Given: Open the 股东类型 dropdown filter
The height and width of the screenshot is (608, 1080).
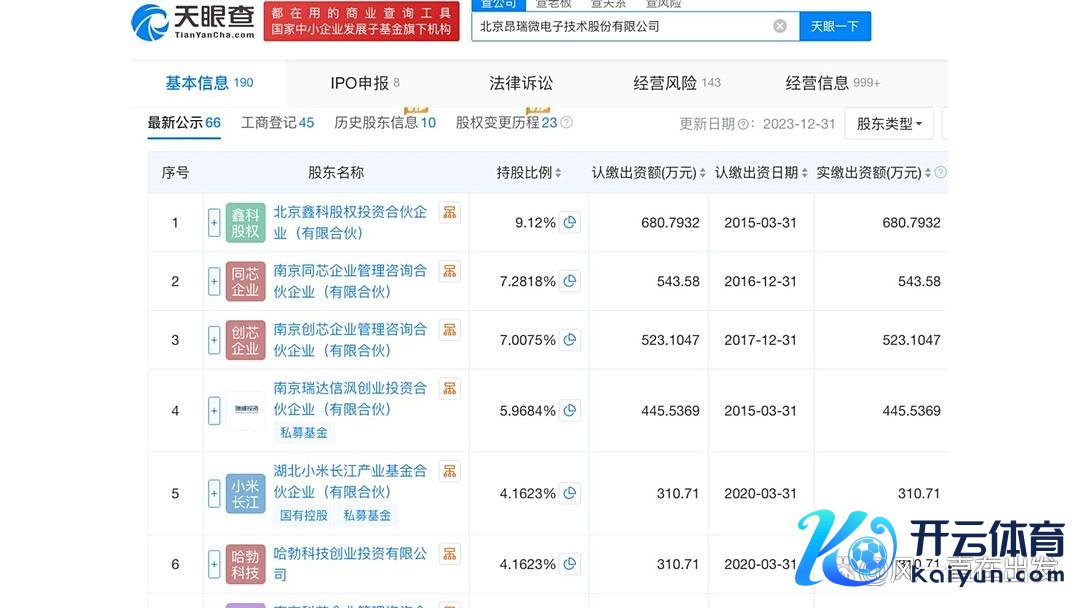Looking at the screenshot, I should pyautogui.click(x=889, y=124).
